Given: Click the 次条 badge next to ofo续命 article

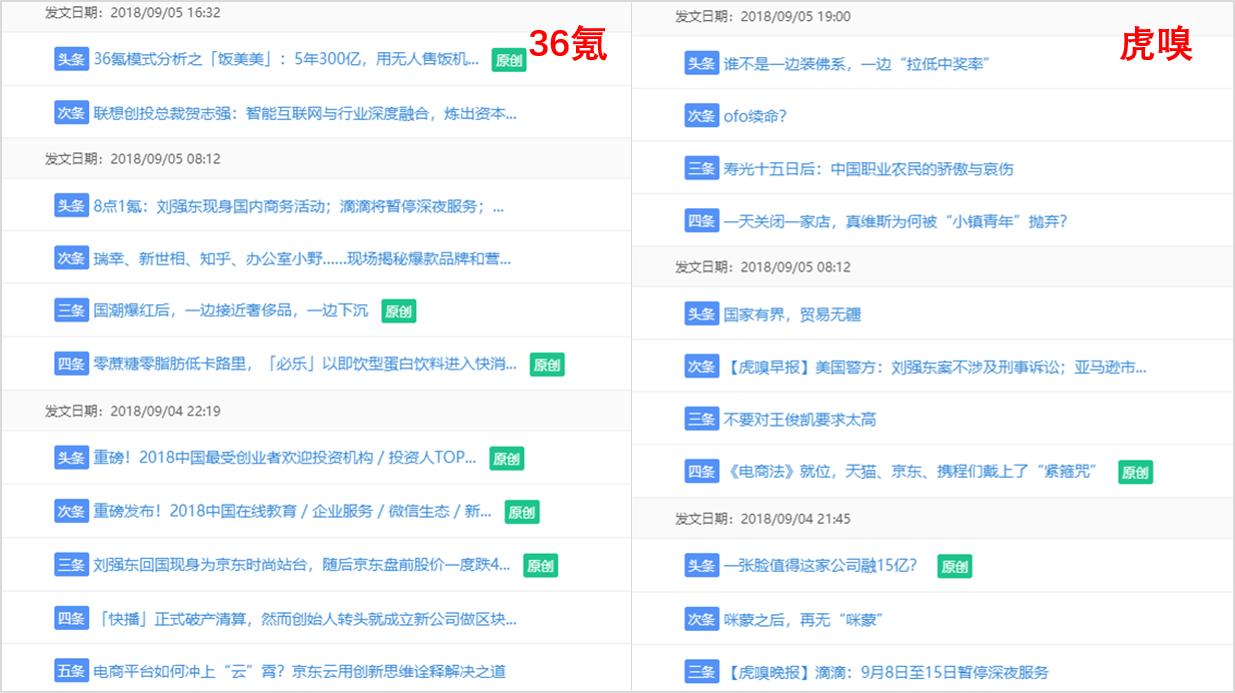Looking at the screenshot, I should click(699, 115).
